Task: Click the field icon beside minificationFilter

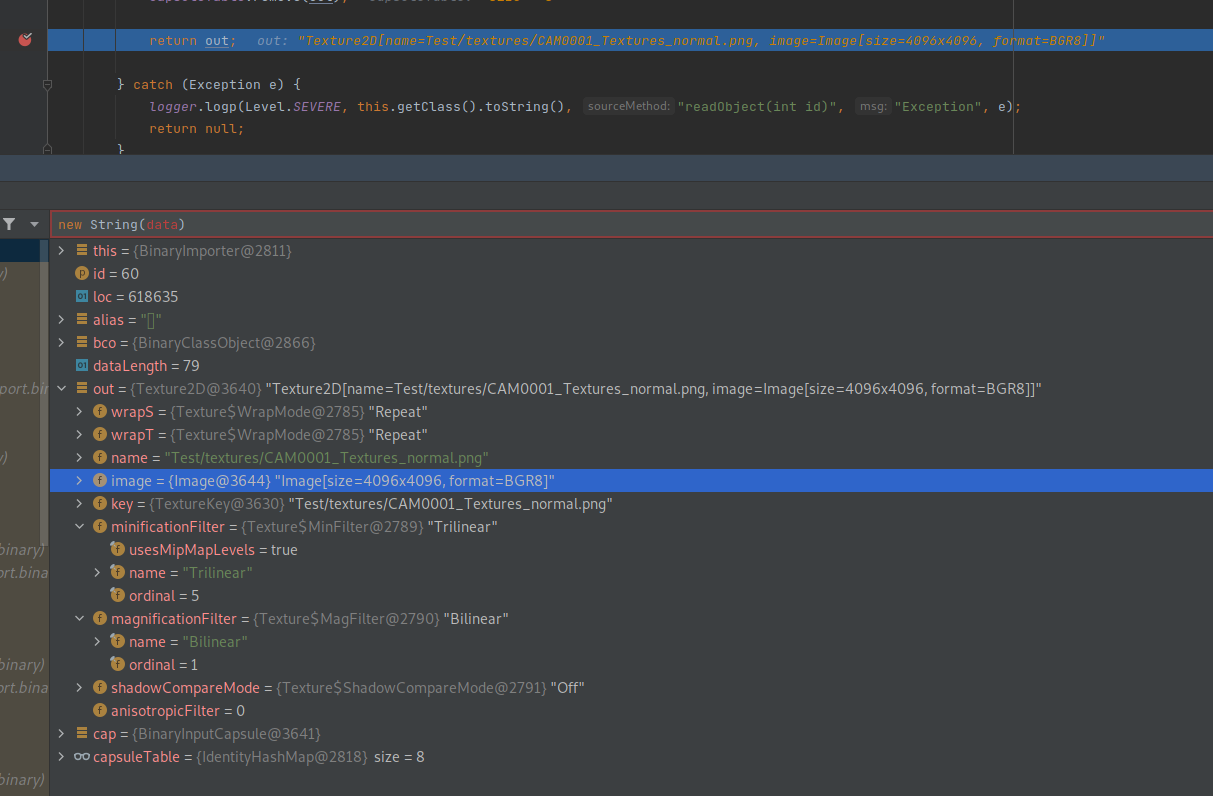Action: (100, 527)
